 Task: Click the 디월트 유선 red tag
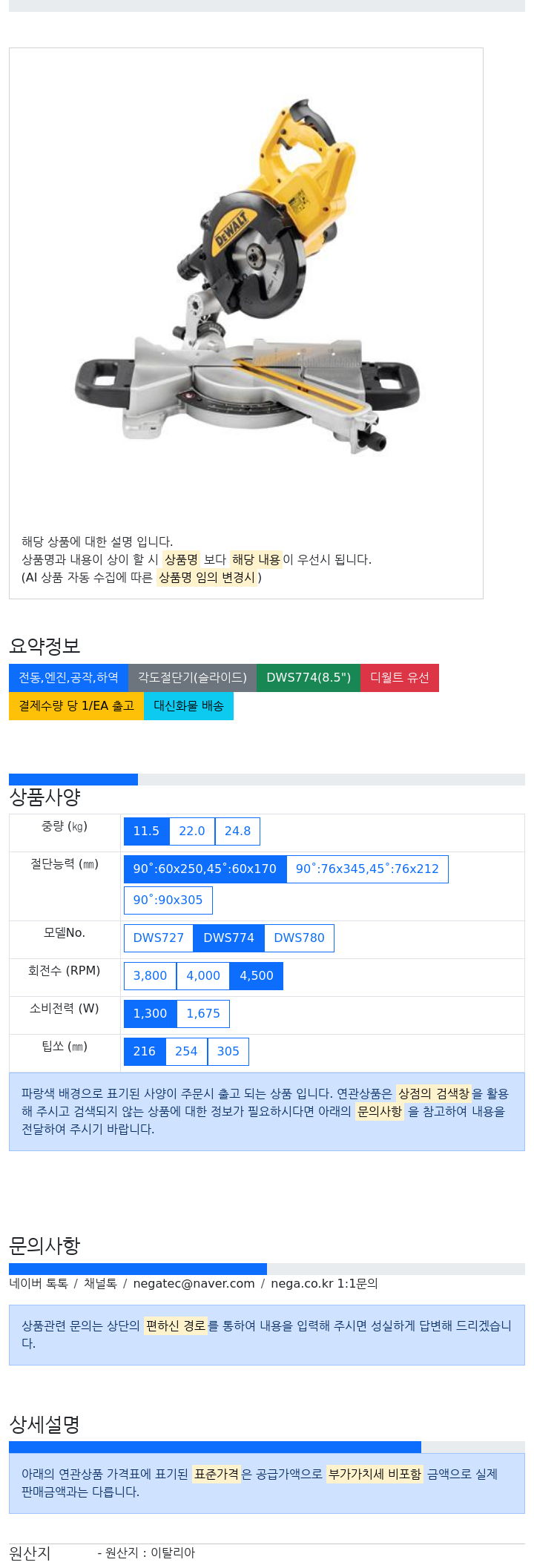(x=400, y=678)
